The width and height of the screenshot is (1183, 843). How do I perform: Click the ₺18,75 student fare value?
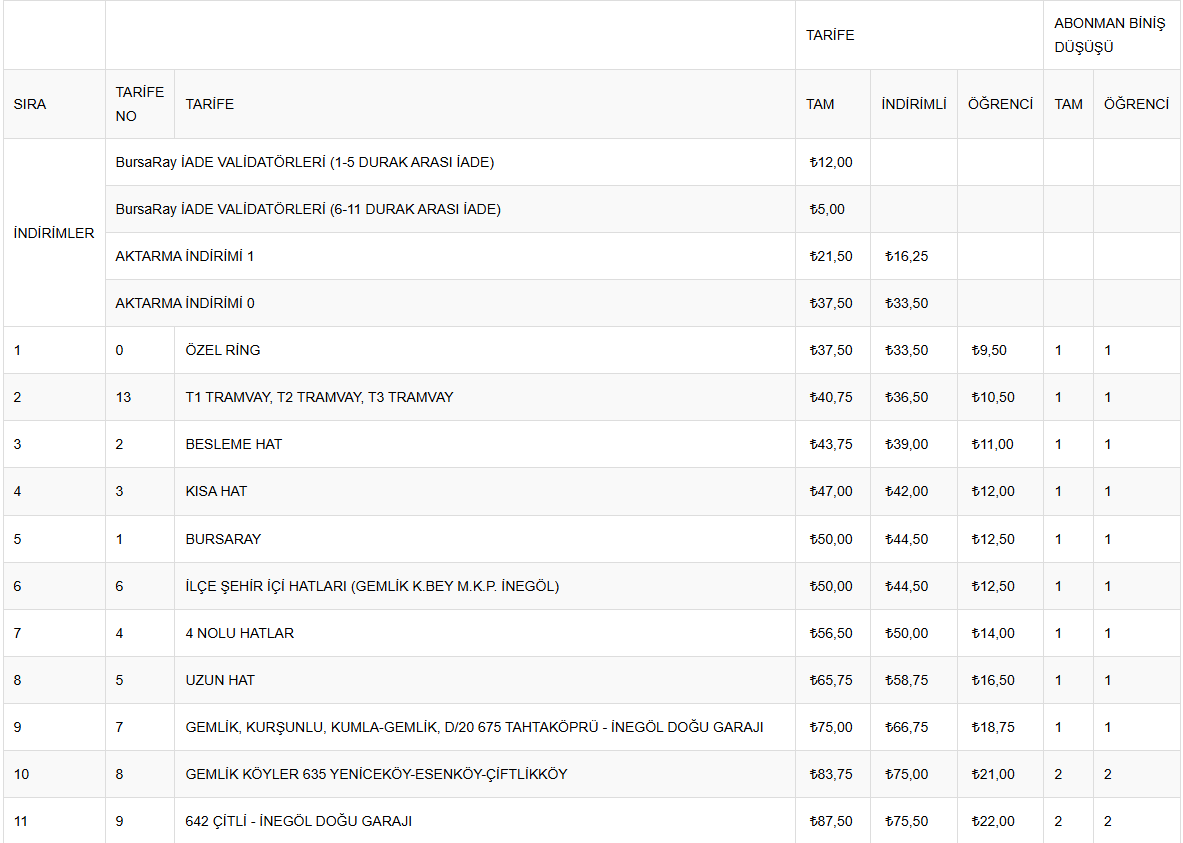coord(993,728)
